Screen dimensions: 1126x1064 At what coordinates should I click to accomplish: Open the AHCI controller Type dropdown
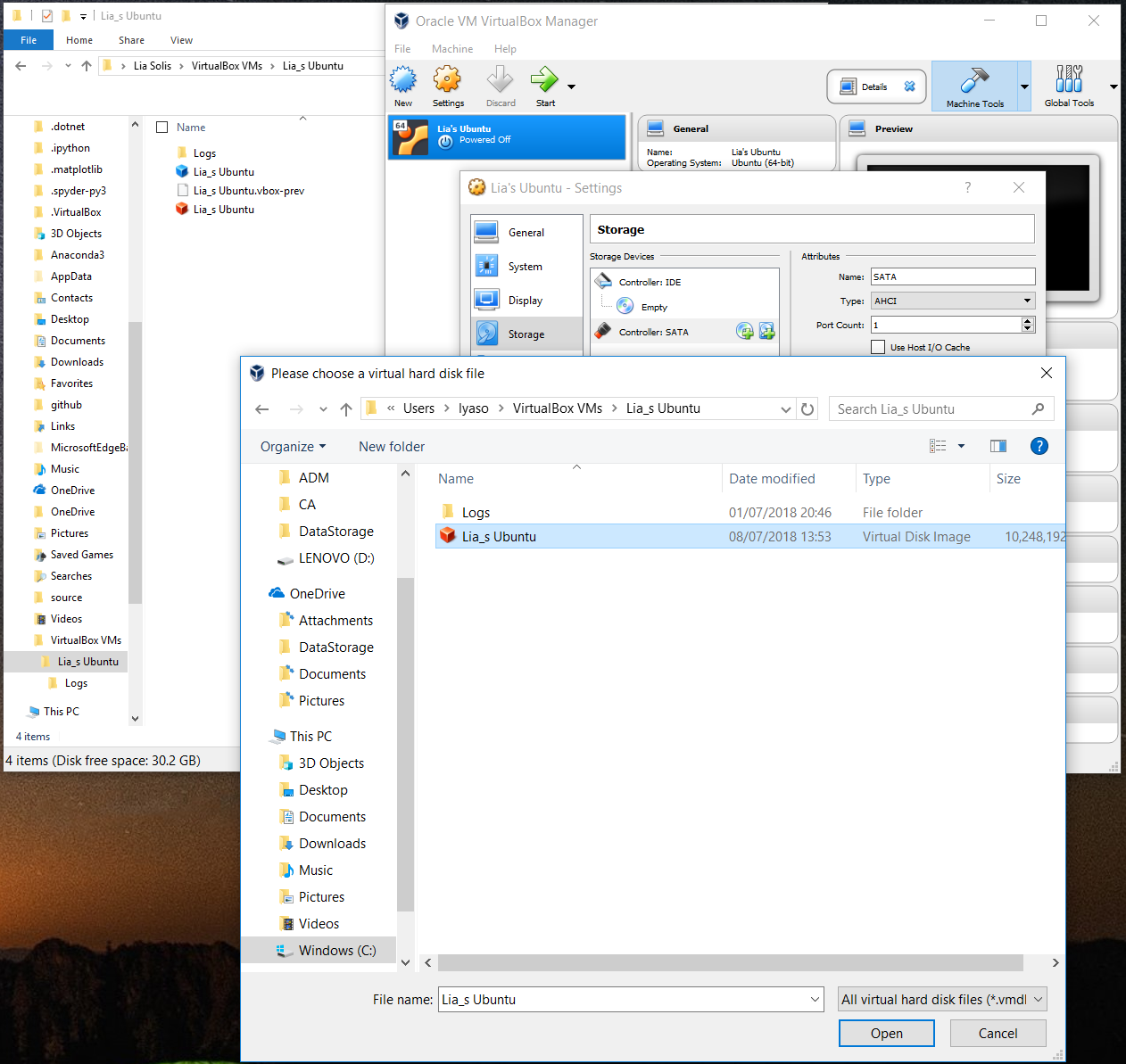click(x=1026, y=301)
